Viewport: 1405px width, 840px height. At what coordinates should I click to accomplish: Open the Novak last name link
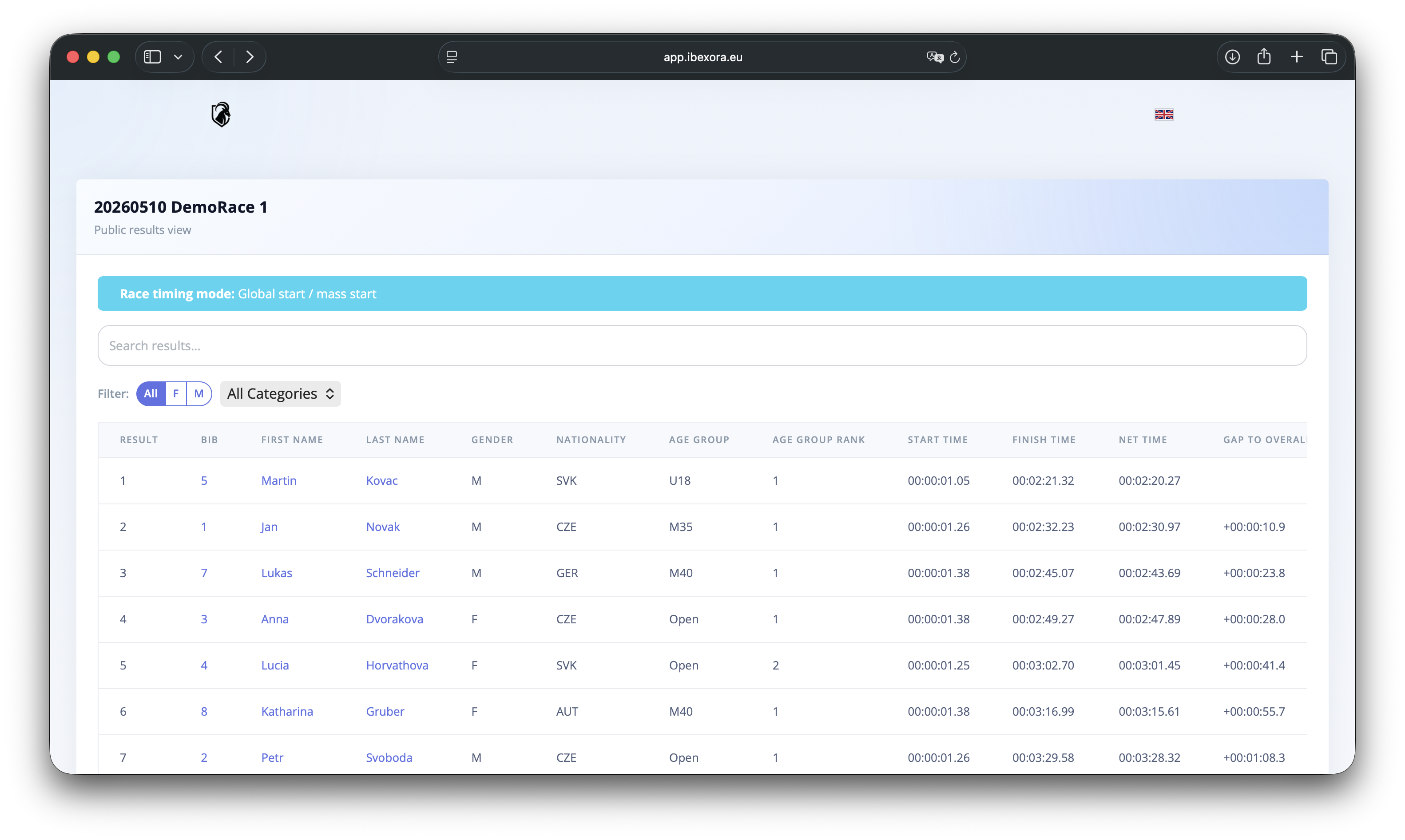click(383, 527)
